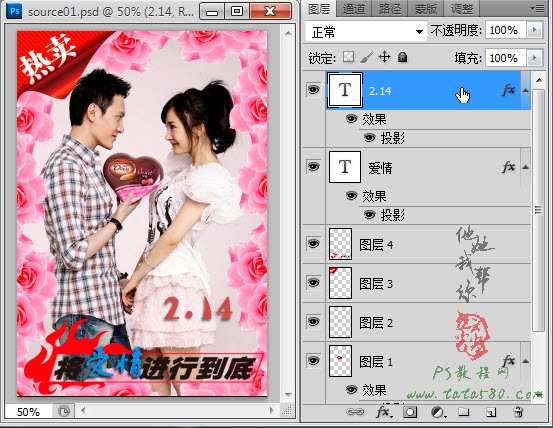Viewport: 553px width, 428px height.
Task: Click the status bar document info icon
Action: [63, 411]
